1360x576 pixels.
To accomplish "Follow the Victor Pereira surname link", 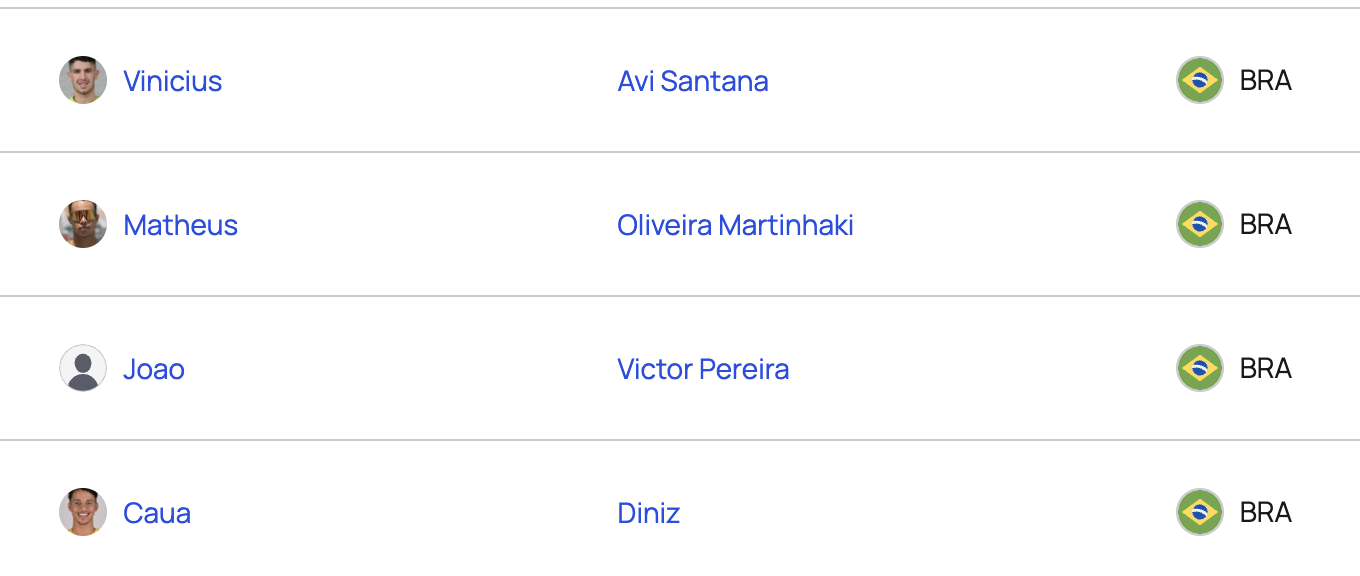I will coord(703,369).
